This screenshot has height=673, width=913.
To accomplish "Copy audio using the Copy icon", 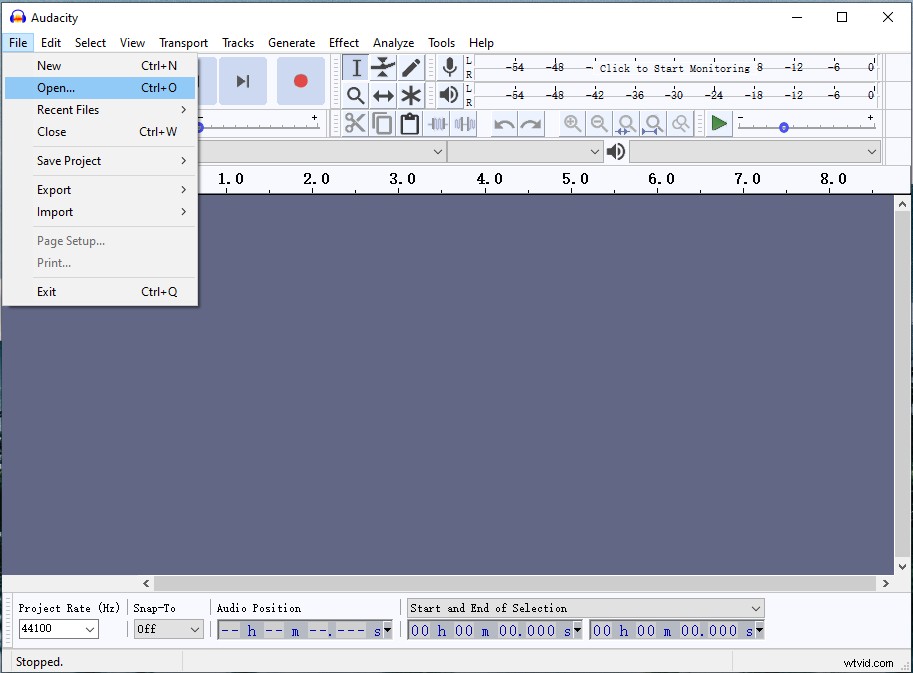I will tap(383, 123).
